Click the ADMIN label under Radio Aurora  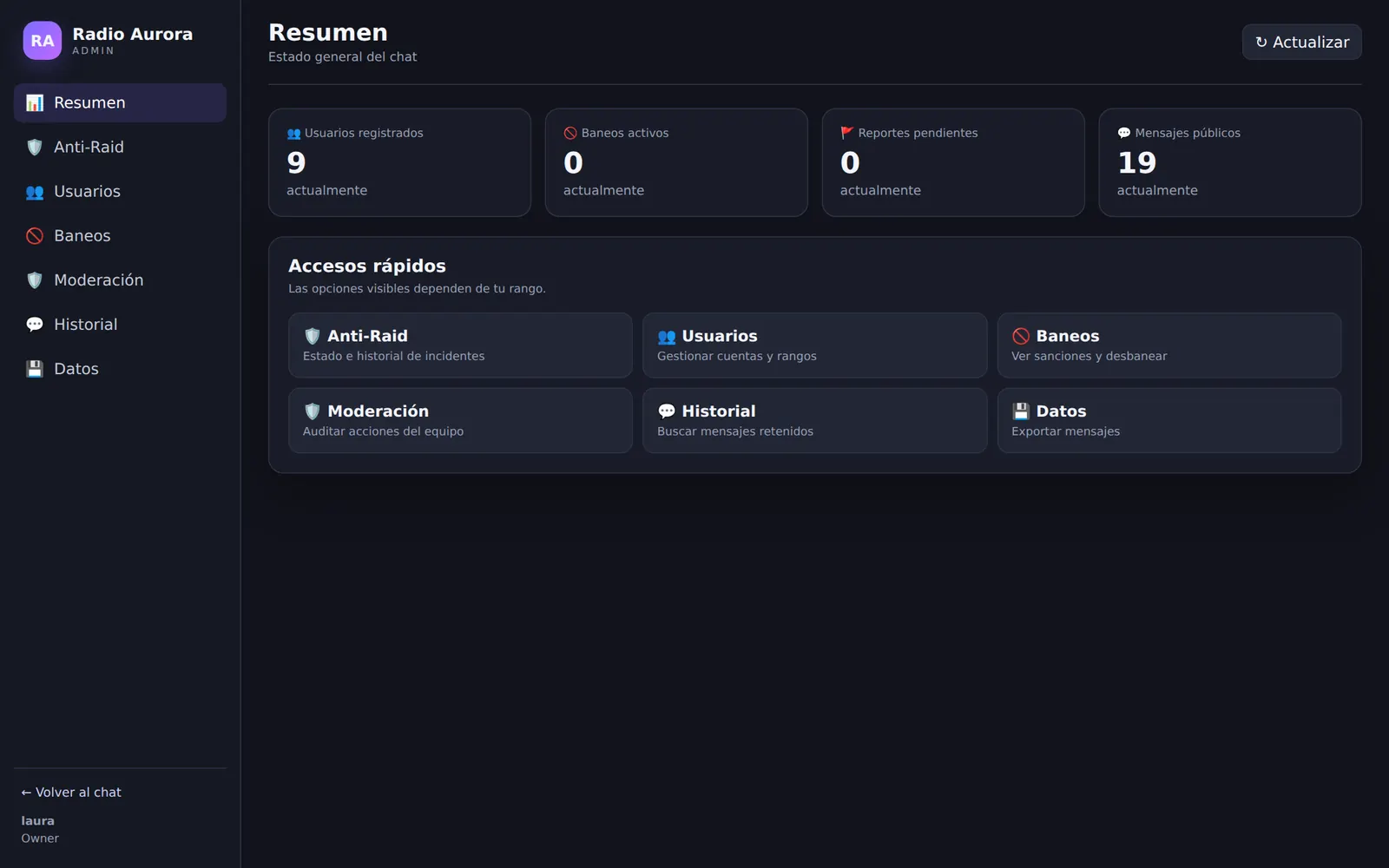[x=93, y=51]
